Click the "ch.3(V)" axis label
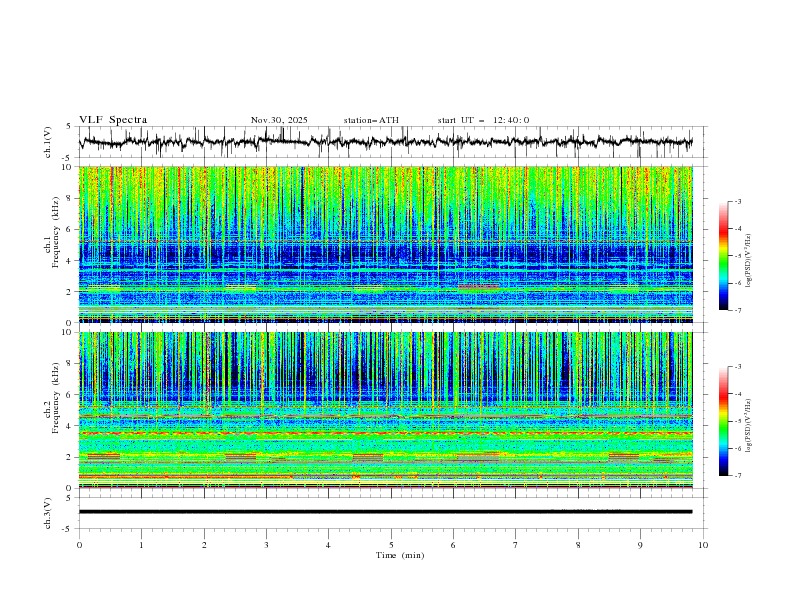Viewport: 792px width, 612px height. pyautogui.click(x=48, y=513)
